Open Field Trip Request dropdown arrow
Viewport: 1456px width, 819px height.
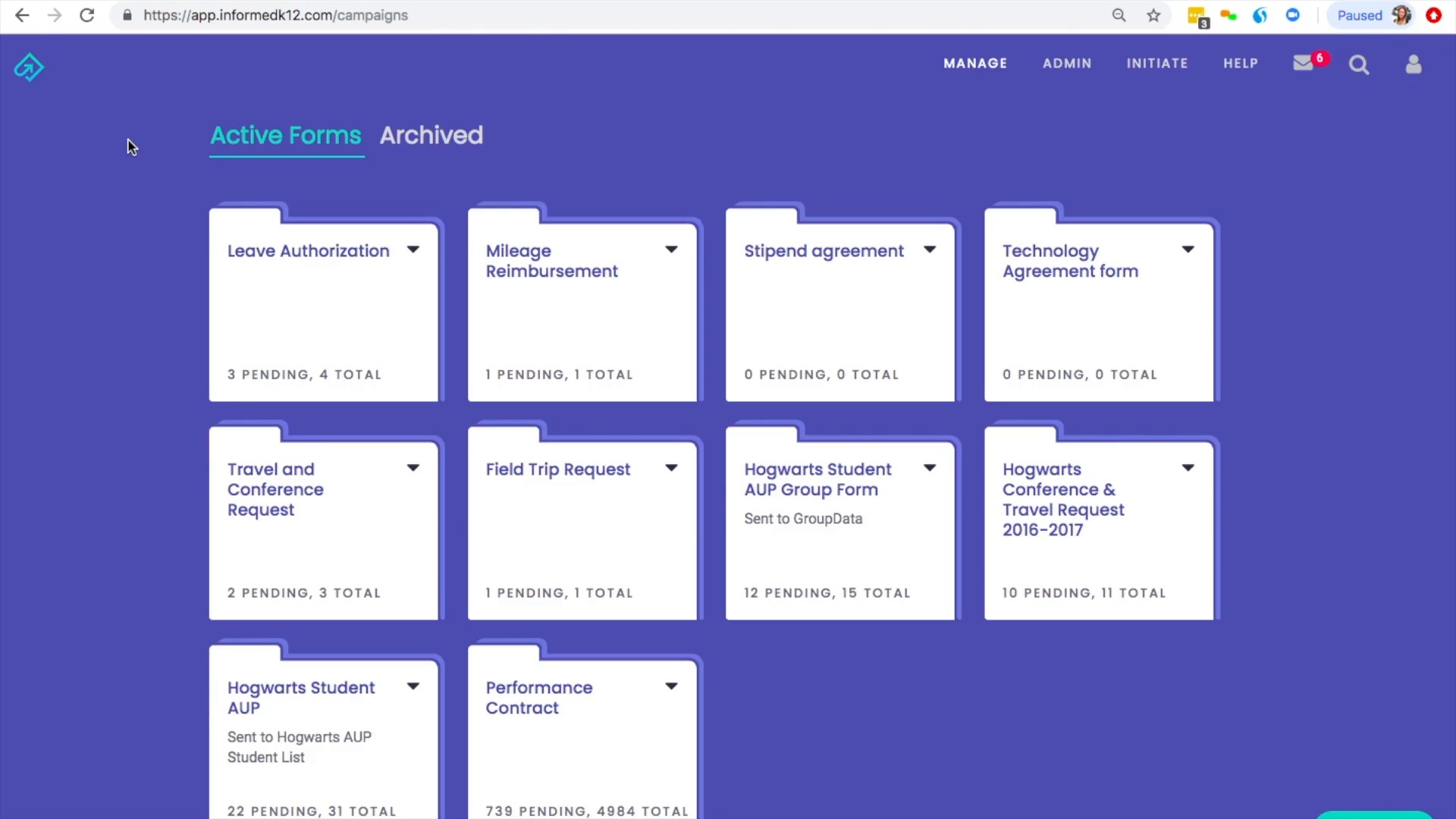click(671, 468)
